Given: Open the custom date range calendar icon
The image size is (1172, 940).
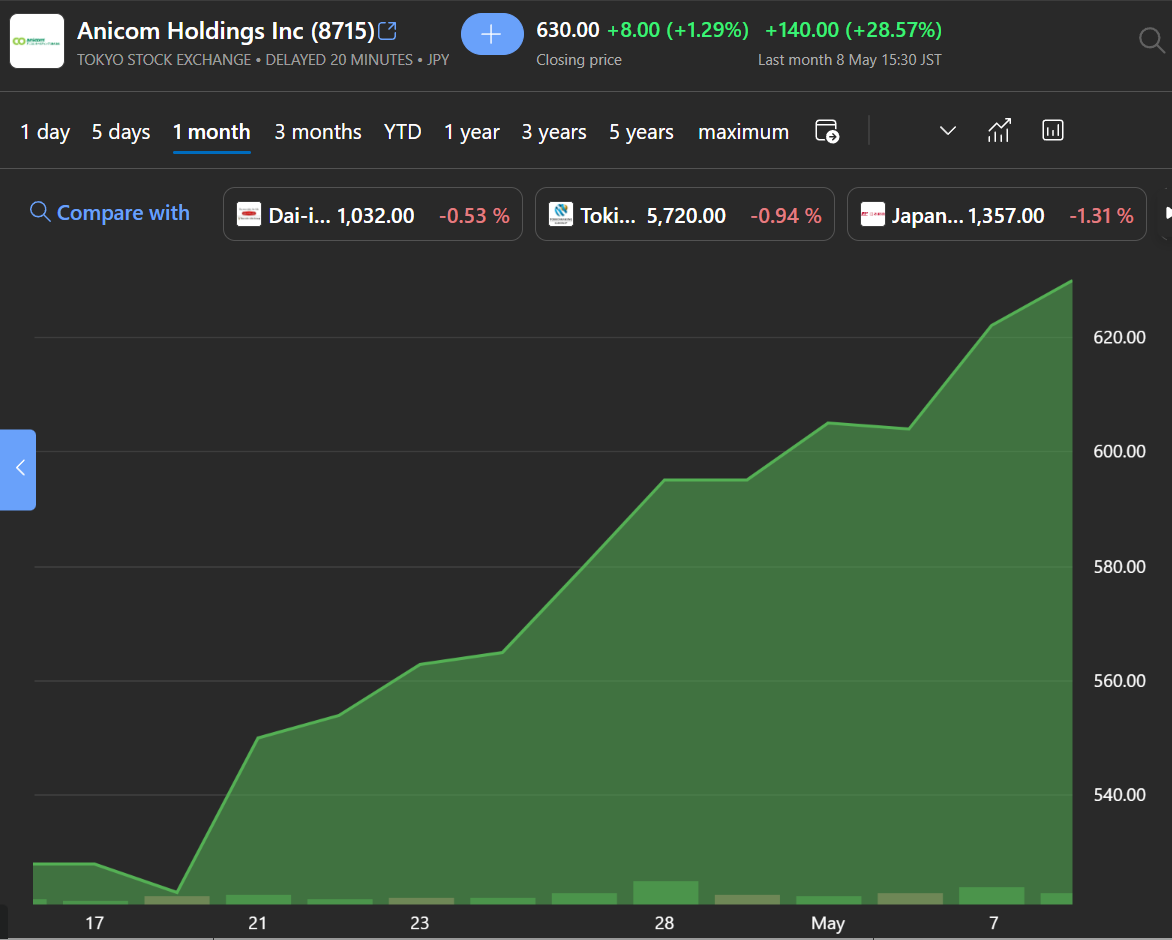Looking at the screenshot, I should [827, 132].
